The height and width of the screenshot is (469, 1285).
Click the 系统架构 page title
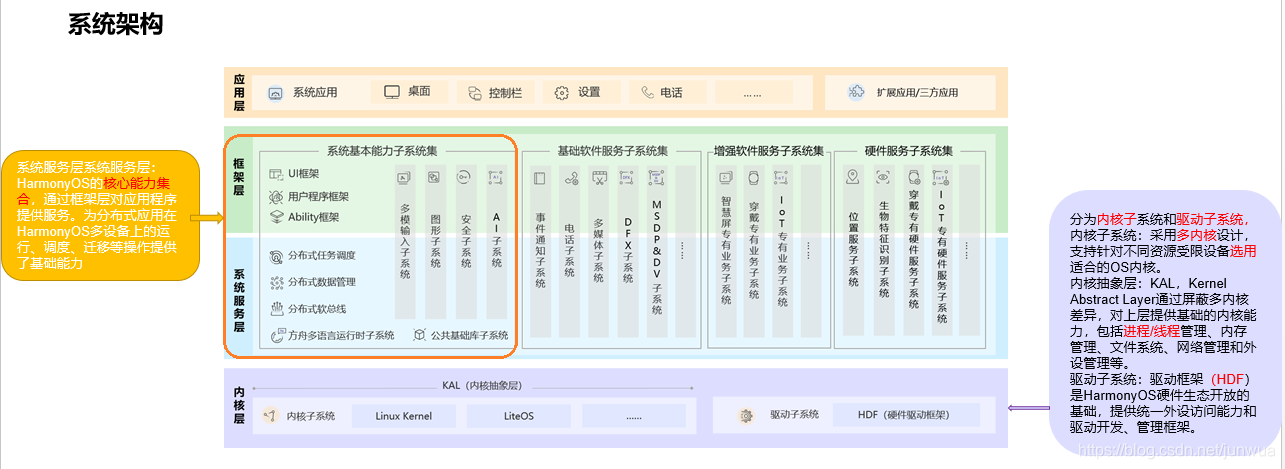point(115,24)
